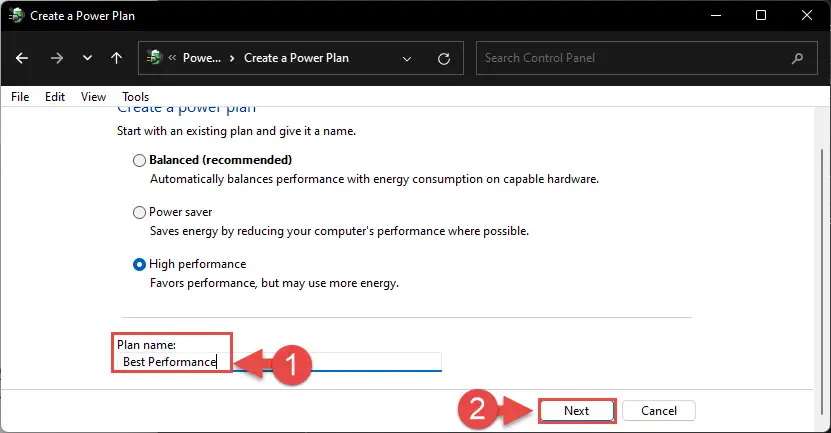Go back using the back arrow

22,58
